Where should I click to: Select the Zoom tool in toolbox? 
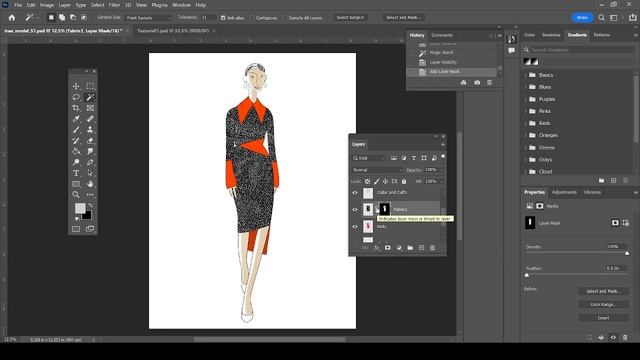tap(76, 195)
